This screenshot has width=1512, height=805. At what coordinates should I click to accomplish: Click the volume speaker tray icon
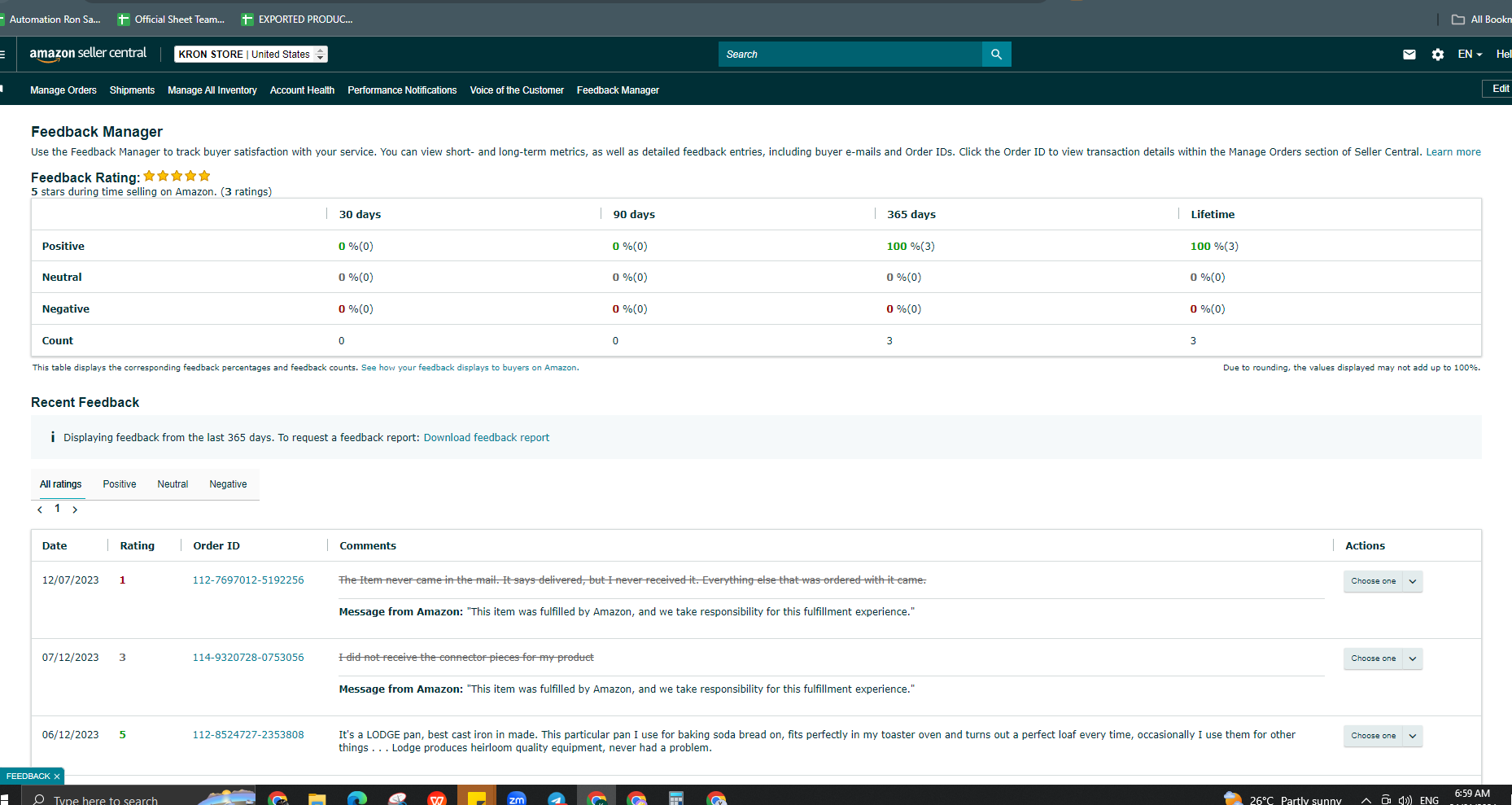(x=1405, y=800)
